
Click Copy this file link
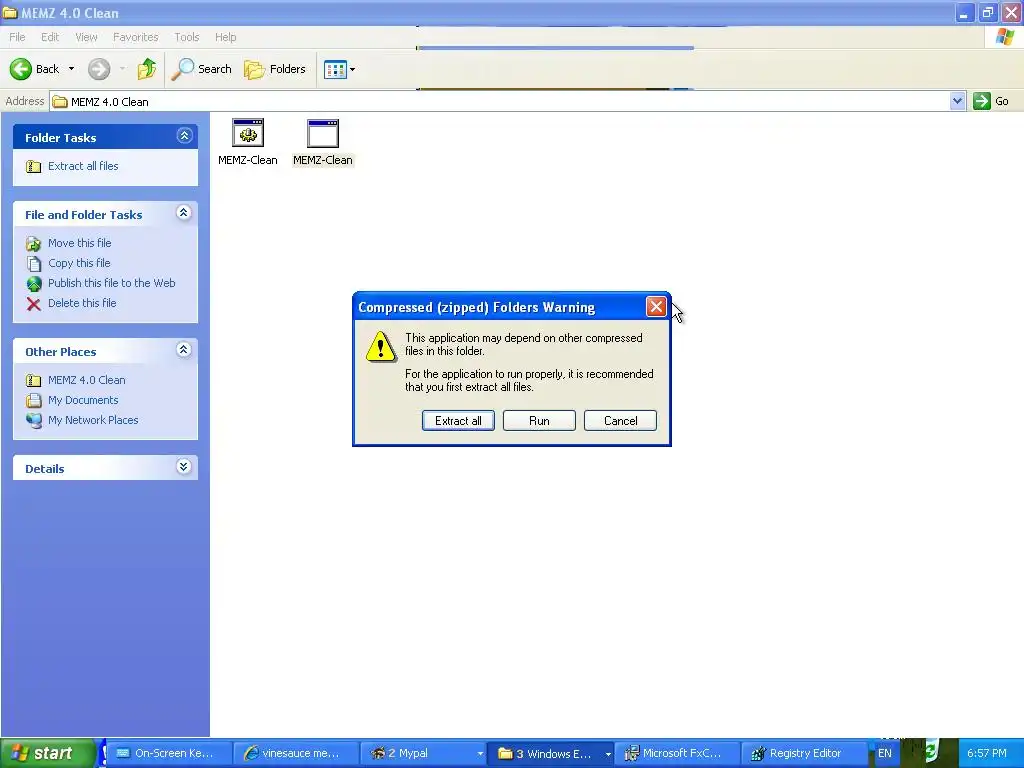pyautogui.click(x=79, y=263)
